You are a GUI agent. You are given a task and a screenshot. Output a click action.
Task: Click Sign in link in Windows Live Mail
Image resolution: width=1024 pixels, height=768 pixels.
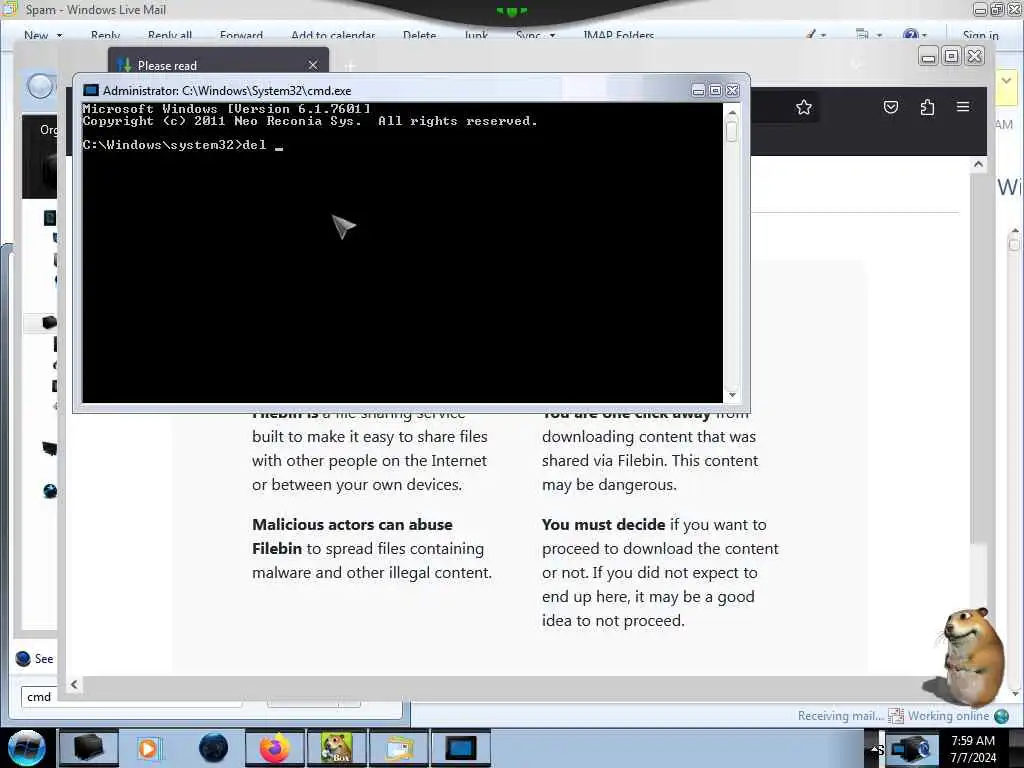(980, 35)
